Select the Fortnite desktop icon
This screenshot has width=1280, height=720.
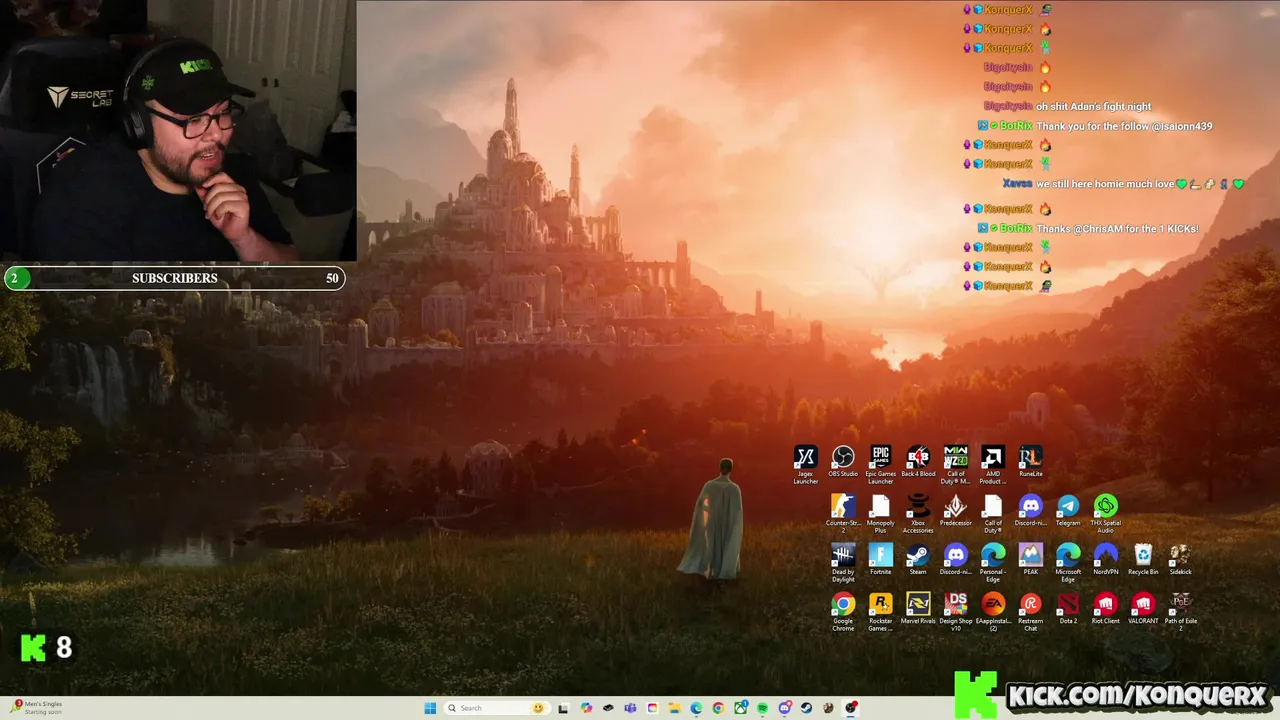tap(880, 560)
